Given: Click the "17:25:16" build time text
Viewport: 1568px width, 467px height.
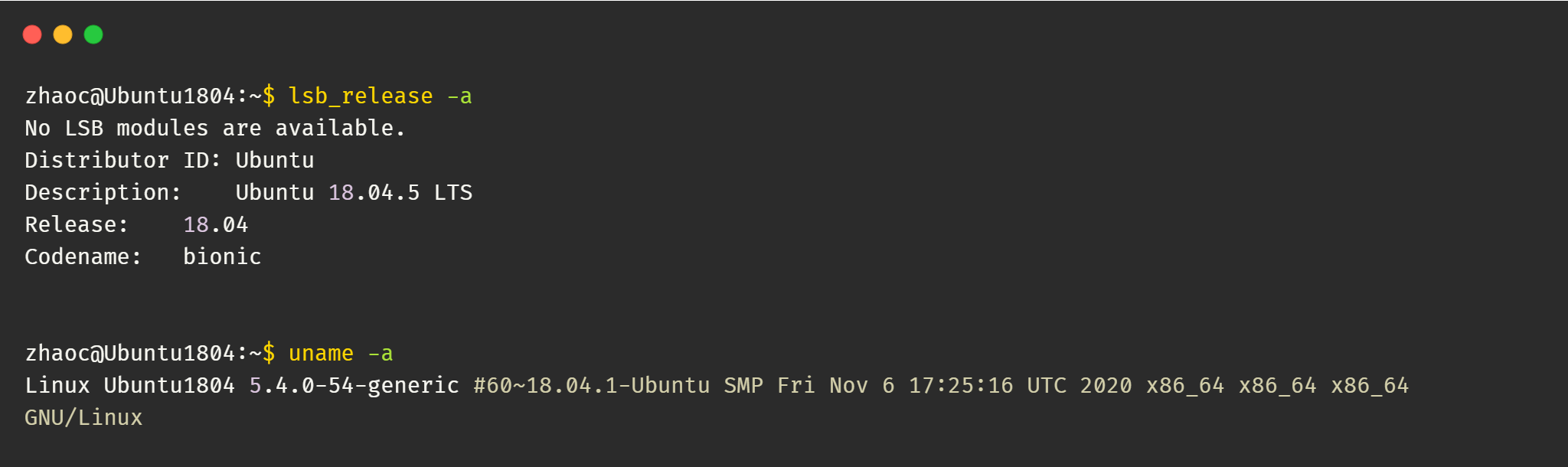Looking at the screenshot, I should coord(960,386).
